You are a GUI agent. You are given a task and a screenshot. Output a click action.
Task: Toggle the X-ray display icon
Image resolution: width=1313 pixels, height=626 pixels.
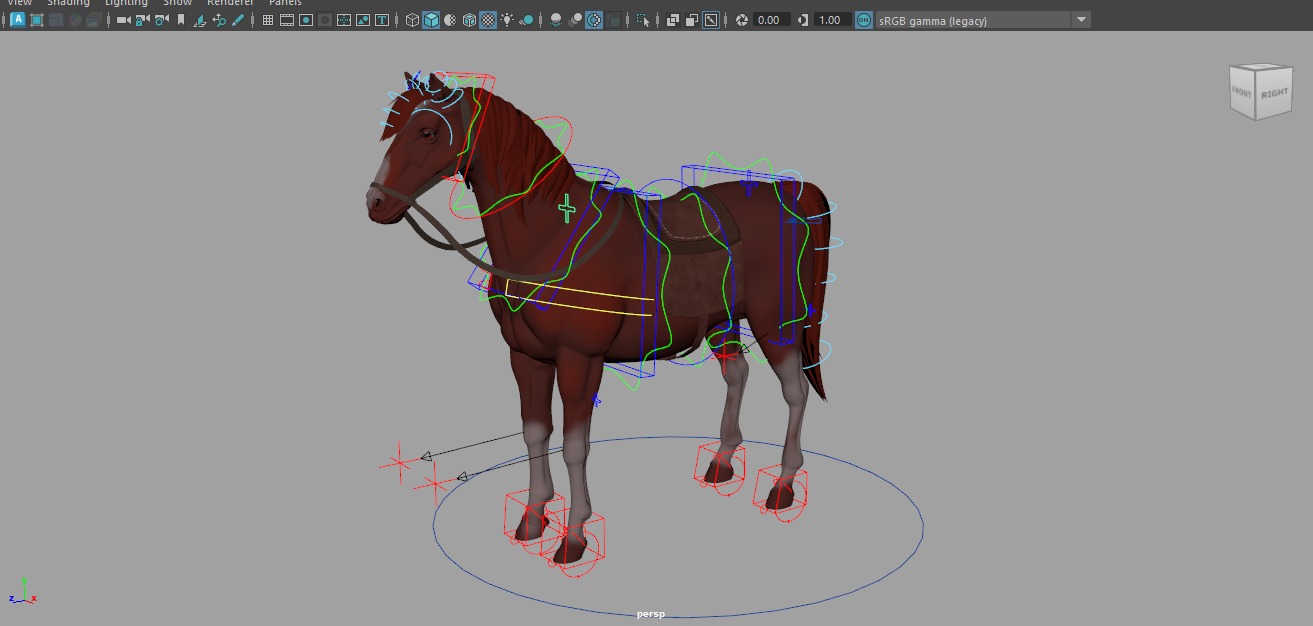point(672,20)
